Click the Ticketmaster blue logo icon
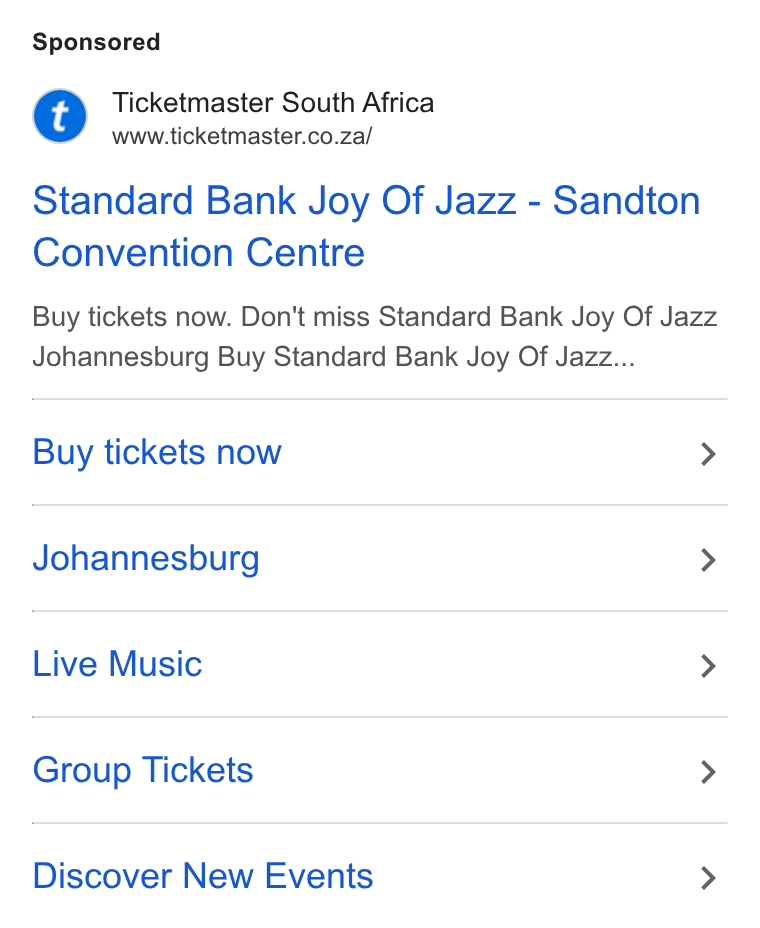This screenshot has width=760, height=928. [x=60, y=116]
